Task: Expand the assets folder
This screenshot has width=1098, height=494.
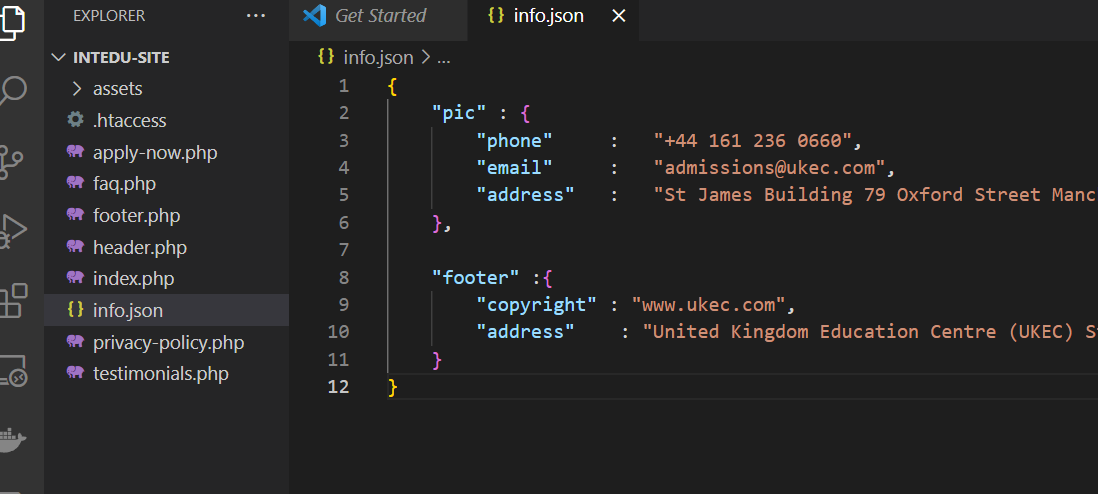Action: coord(117,89)
